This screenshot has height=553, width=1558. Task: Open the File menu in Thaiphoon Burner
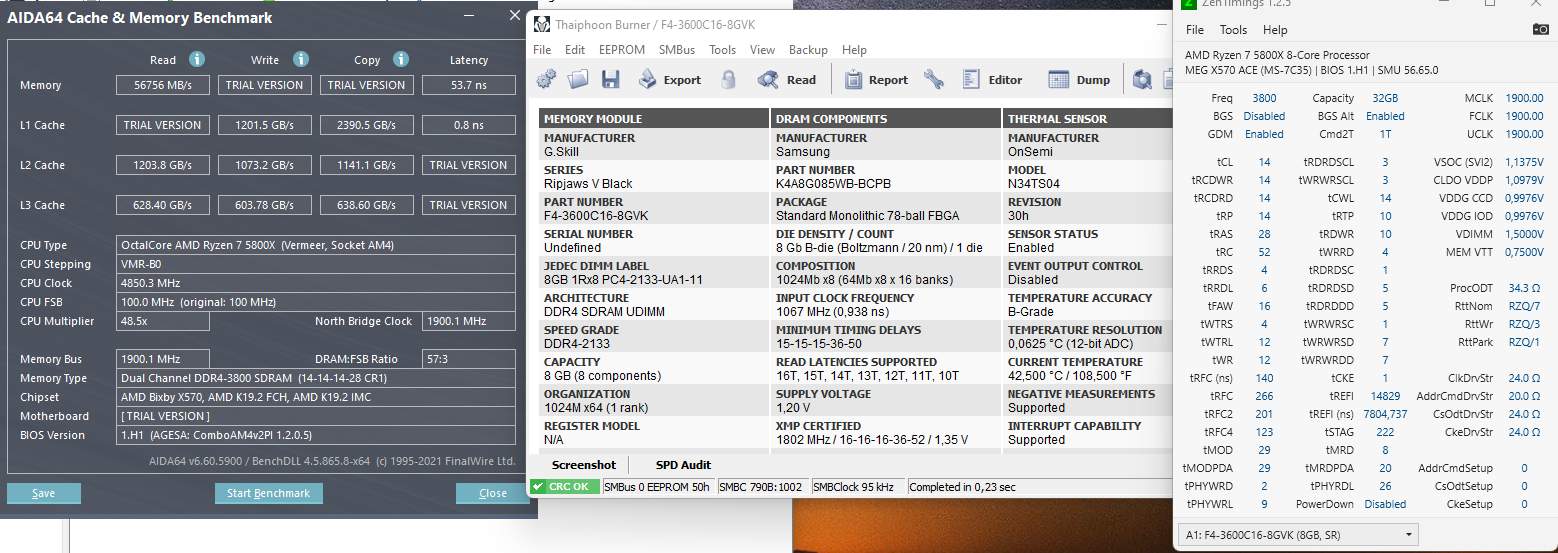point(542,50)
